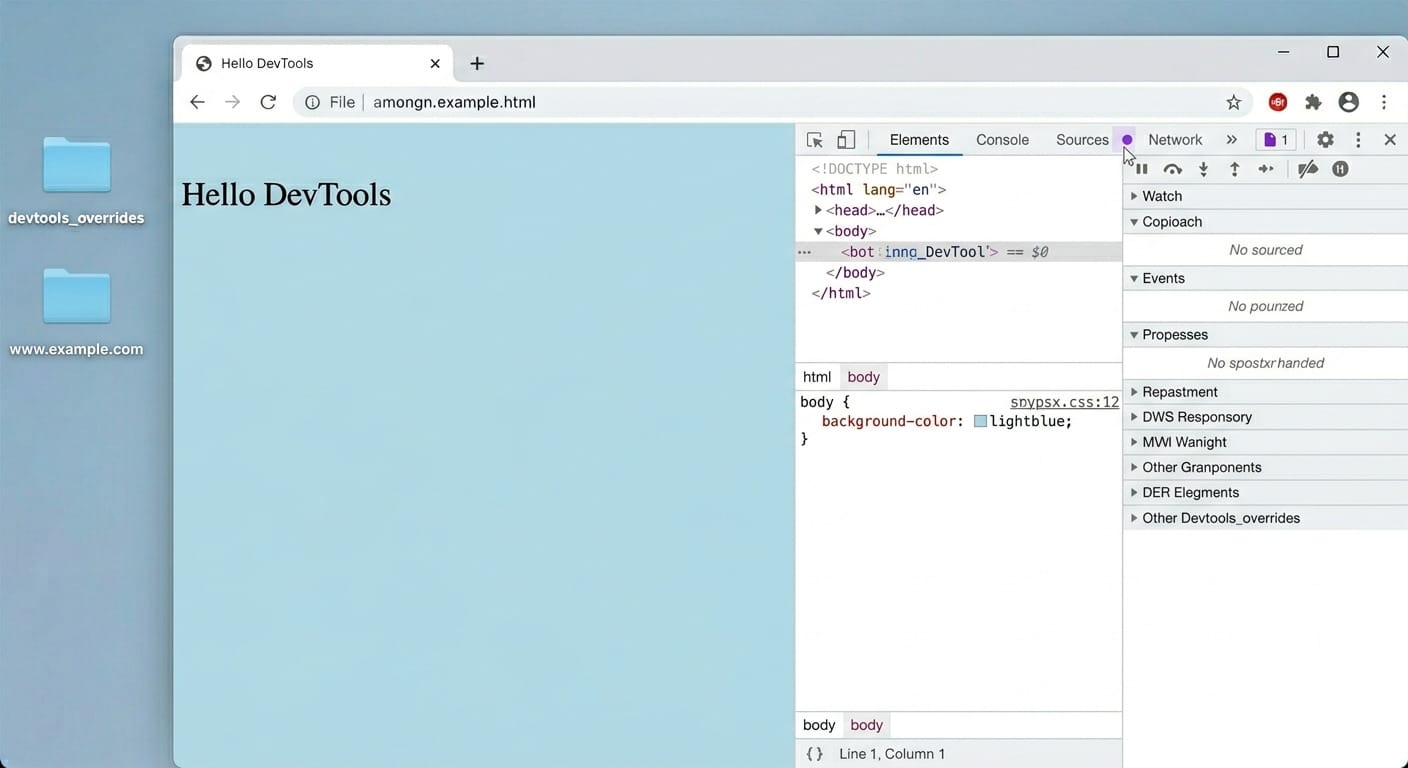Click the purple issues counter badge
This screenshot has height=768, width=1408.
tap(1276, 140)
